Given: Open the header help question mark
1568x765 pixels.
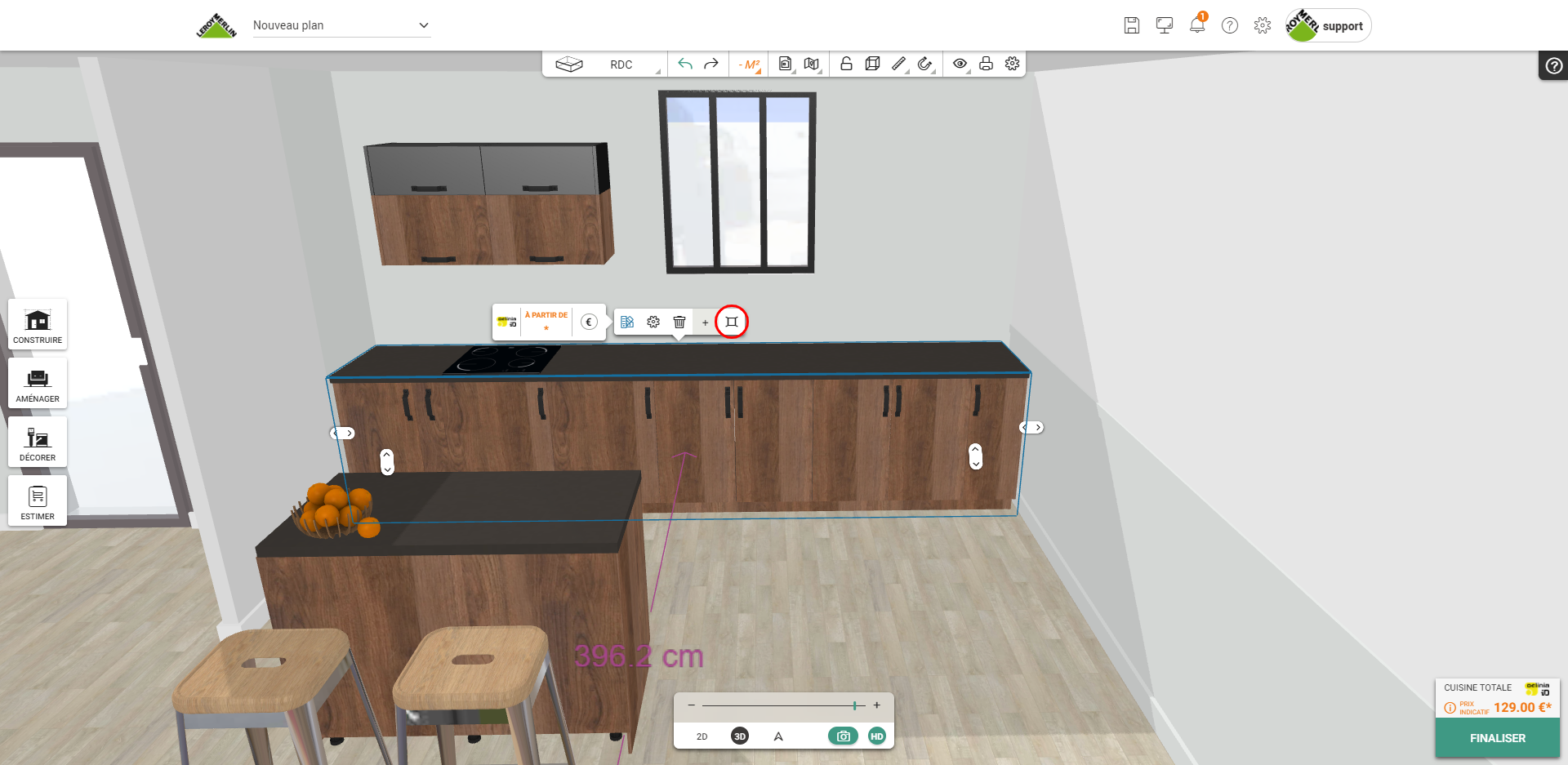Looking at the screenshot, I should click(x=1230, y=25).
